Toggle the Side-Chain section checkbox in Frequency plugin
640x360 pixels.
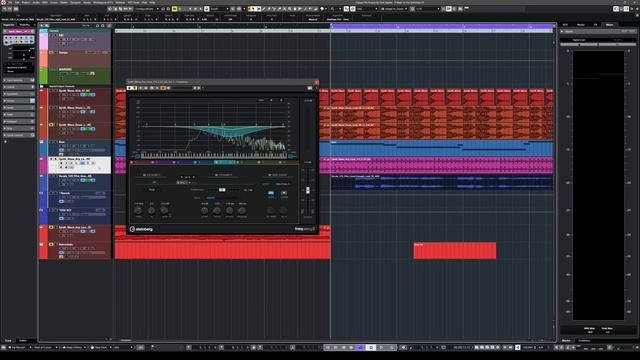pos(269,175)
